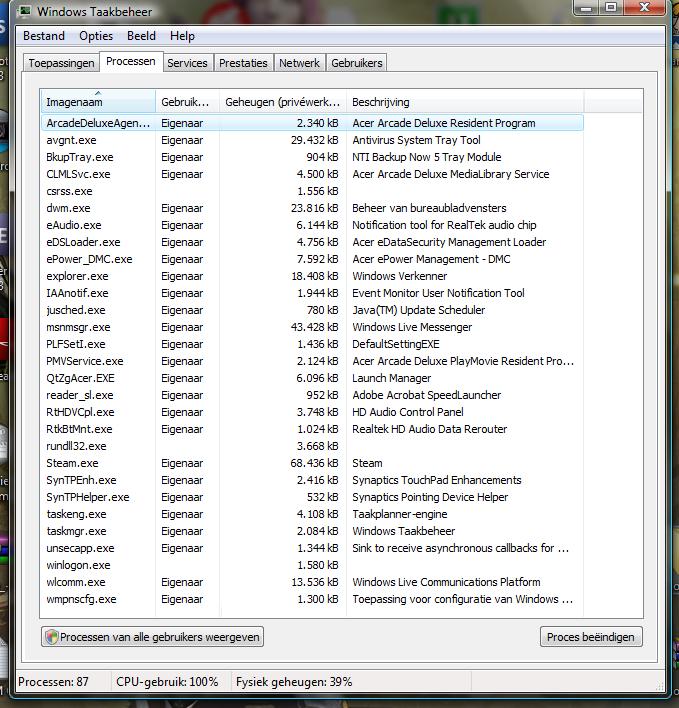Select the QtZgAcer.EXE process
Image resolution: width=679 pixels, height=708 pixels.
click(x=312, y=378)
